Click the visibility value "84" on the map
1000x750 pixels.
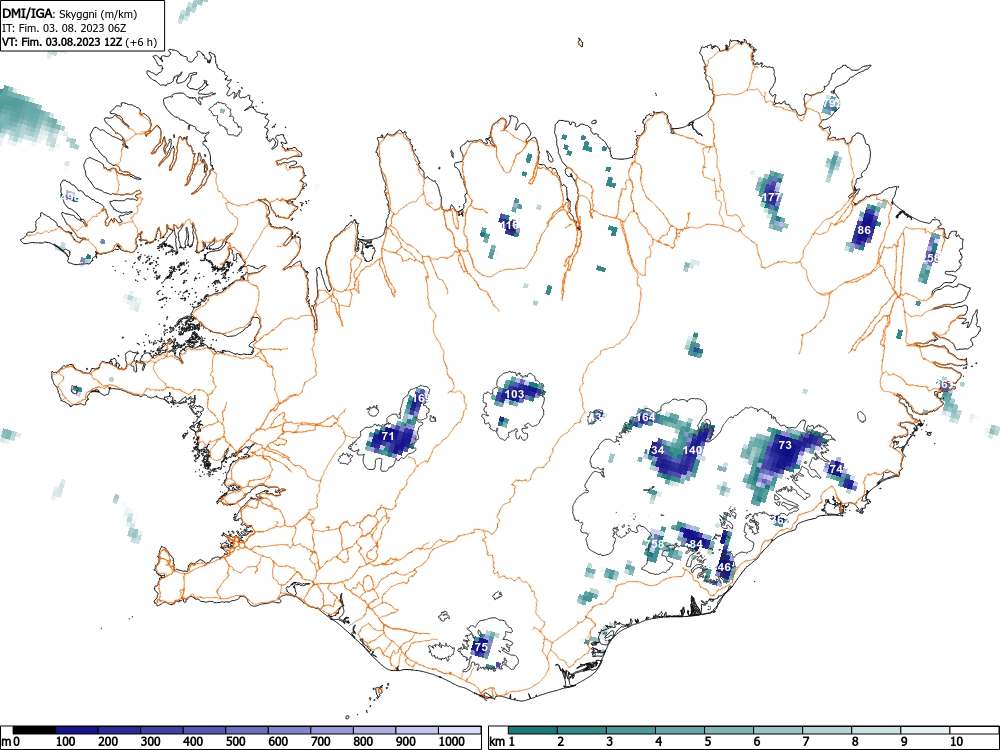(696, 544)
